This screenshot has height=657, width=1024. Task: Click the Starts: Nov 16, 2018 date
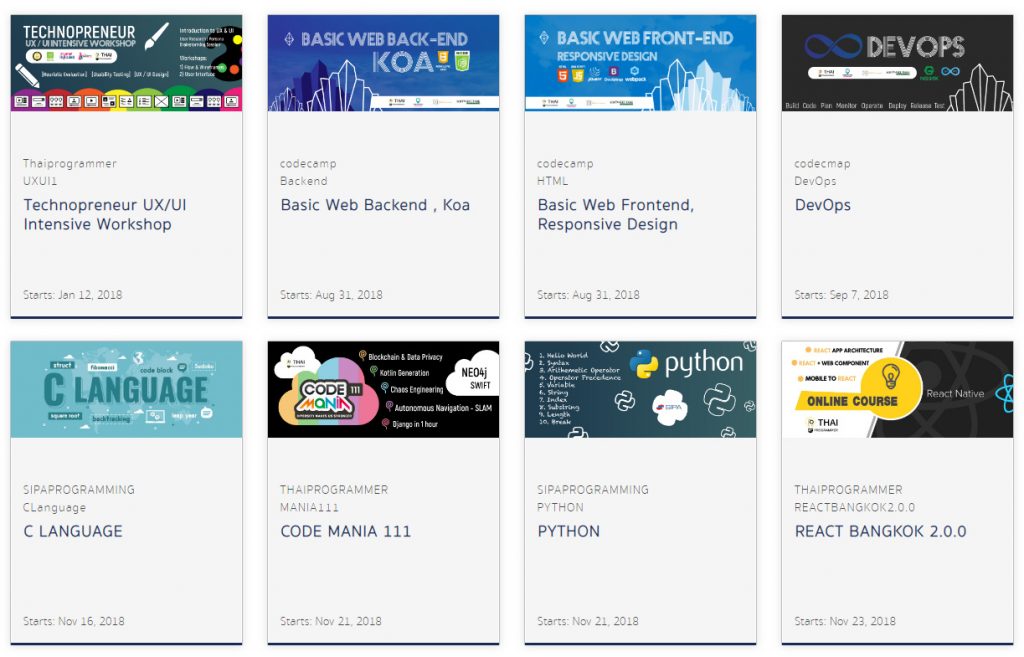pos(74,621)
